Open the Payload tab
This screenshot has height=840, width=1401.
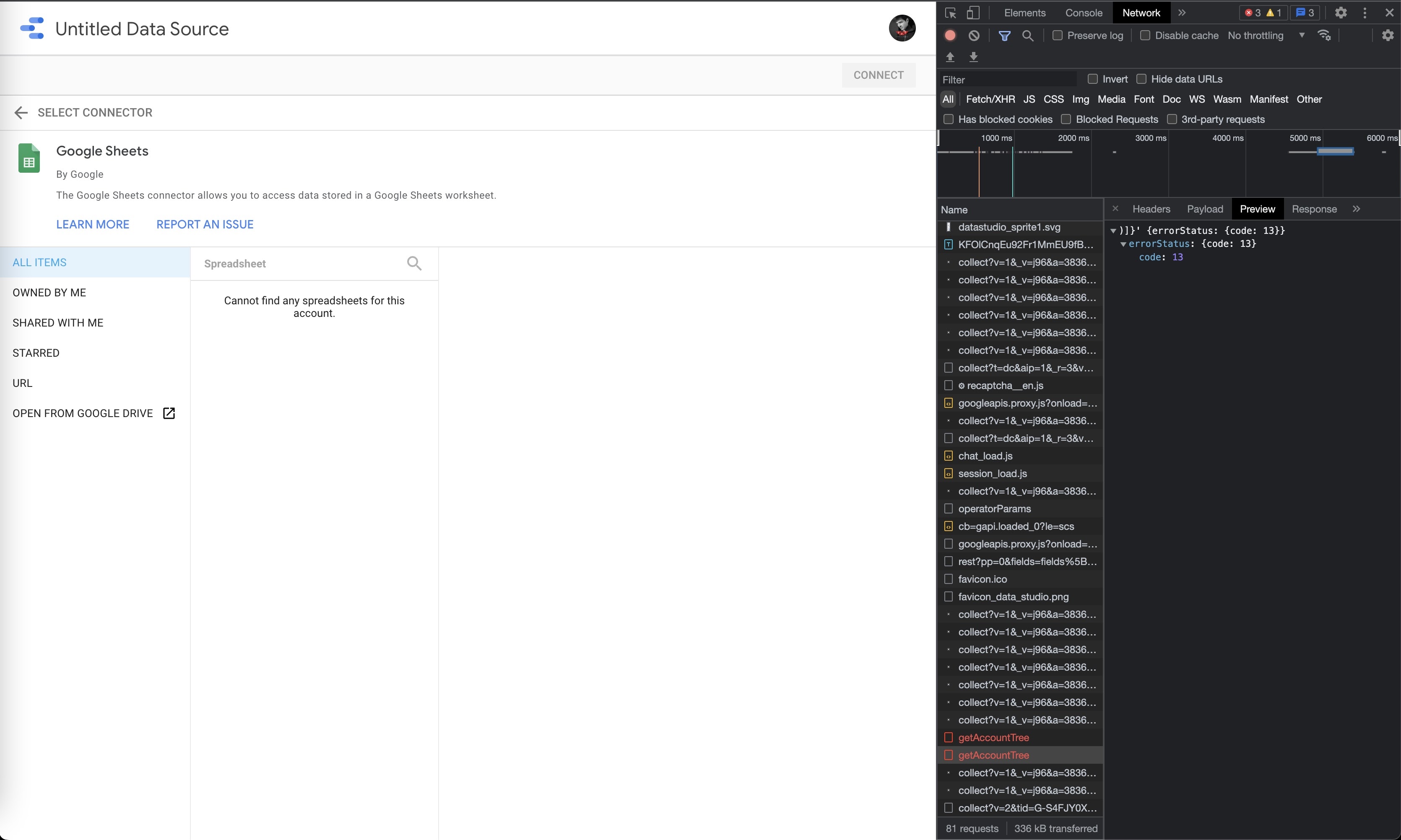click(x=1204, y=209)
